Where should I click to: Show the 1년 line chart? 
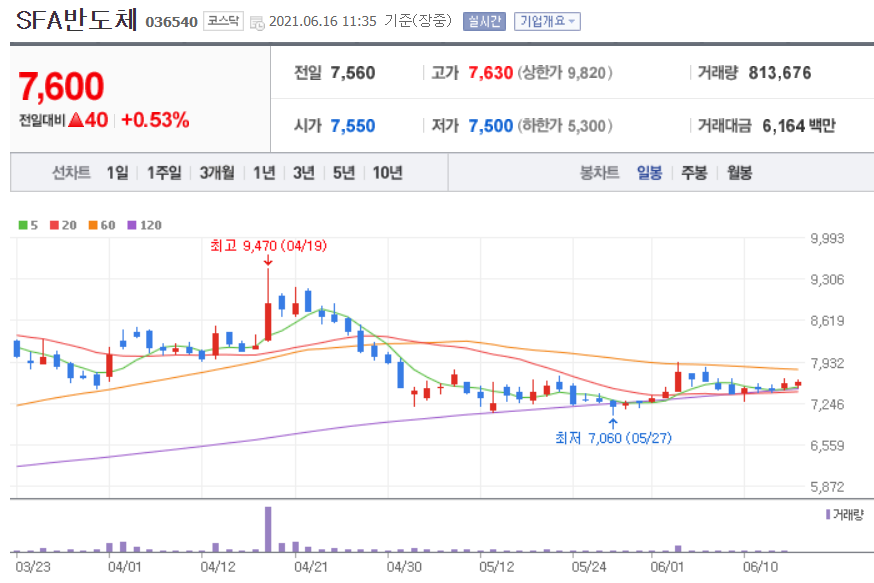coord(264,173)
